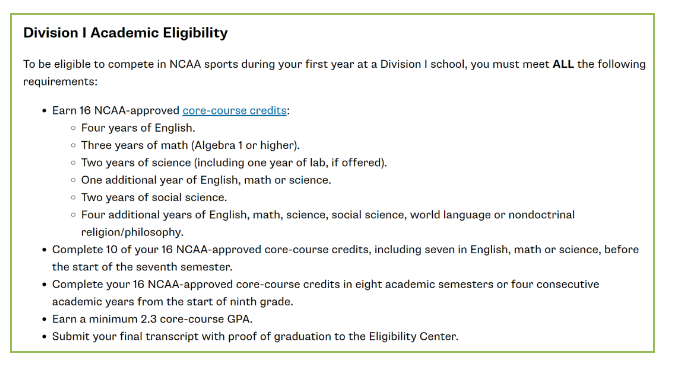The height and width of the screenshot is (370, 675).
Task: Click Two years of science list item
Action: (x=234, y=162)
